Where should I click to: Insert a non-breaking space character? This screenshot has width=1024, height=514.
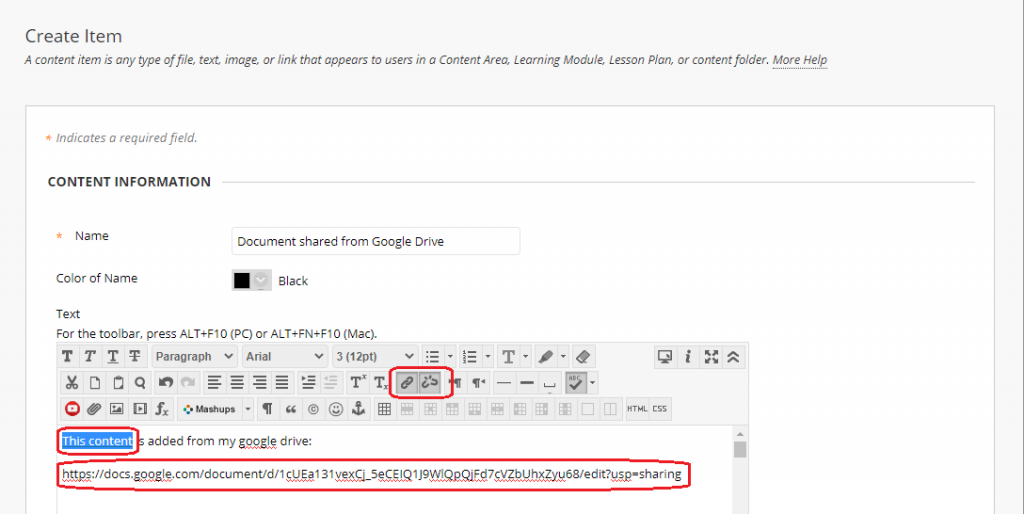549,383
